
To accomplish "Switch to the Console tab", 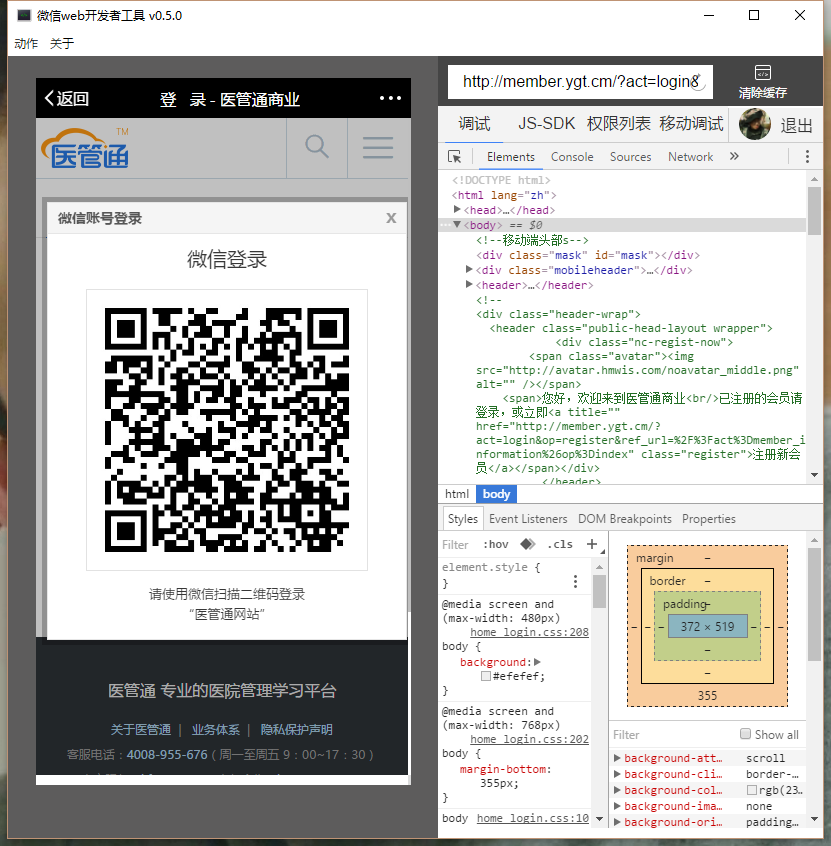I will click(572, 157).
